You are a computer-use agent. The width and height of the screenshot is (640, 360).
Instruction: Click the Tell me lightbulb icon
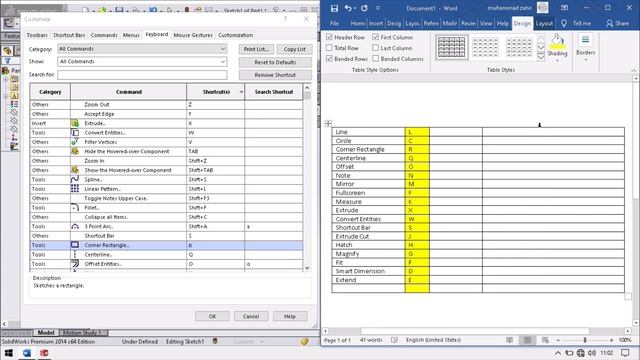point(564,24)
